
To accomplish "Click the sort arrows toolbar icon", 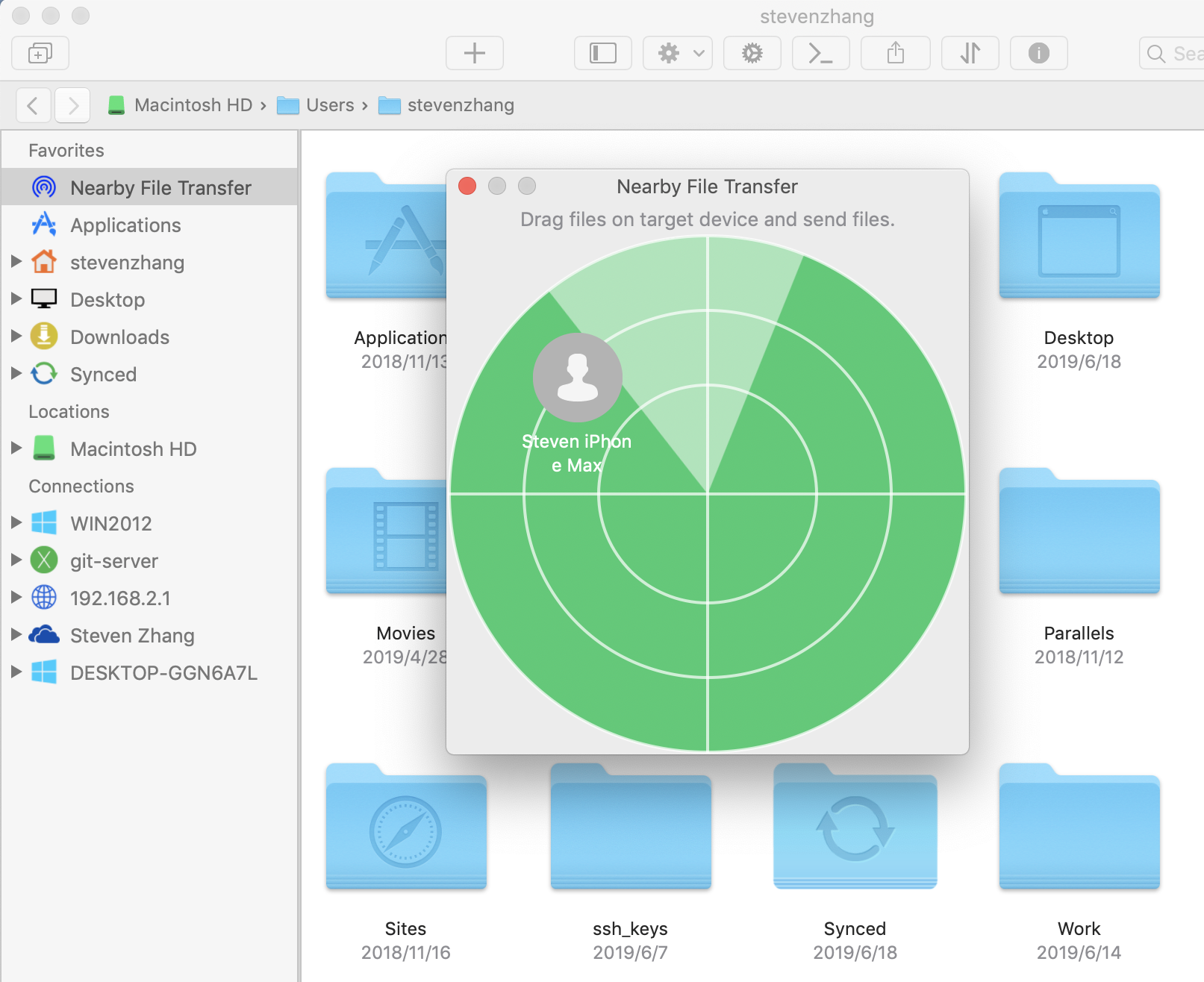I will coord(970,53).
